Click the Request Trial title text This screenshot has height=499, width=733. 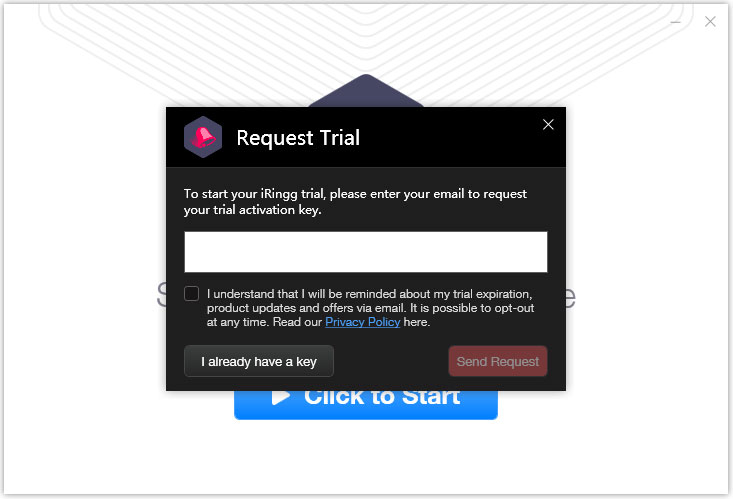coord(298,137)
